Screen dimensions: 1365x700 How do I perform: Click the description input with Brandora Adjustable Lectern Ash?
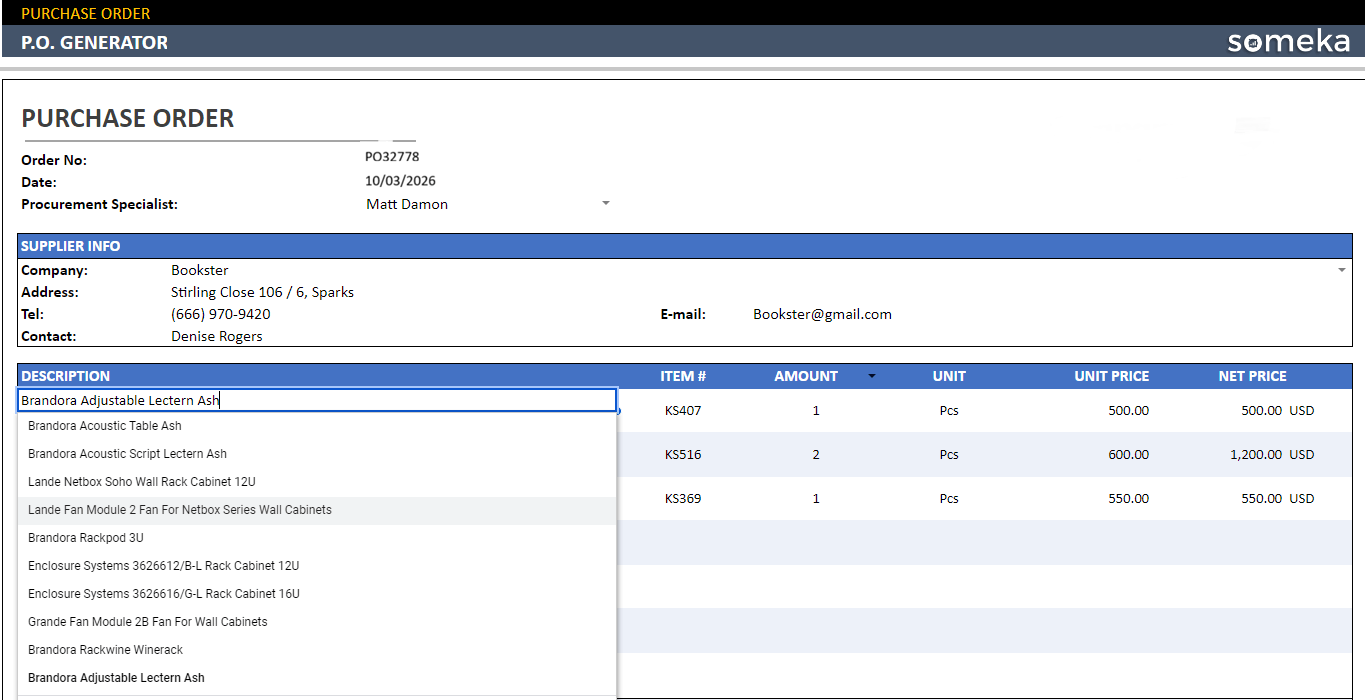[x=316, y=400]
